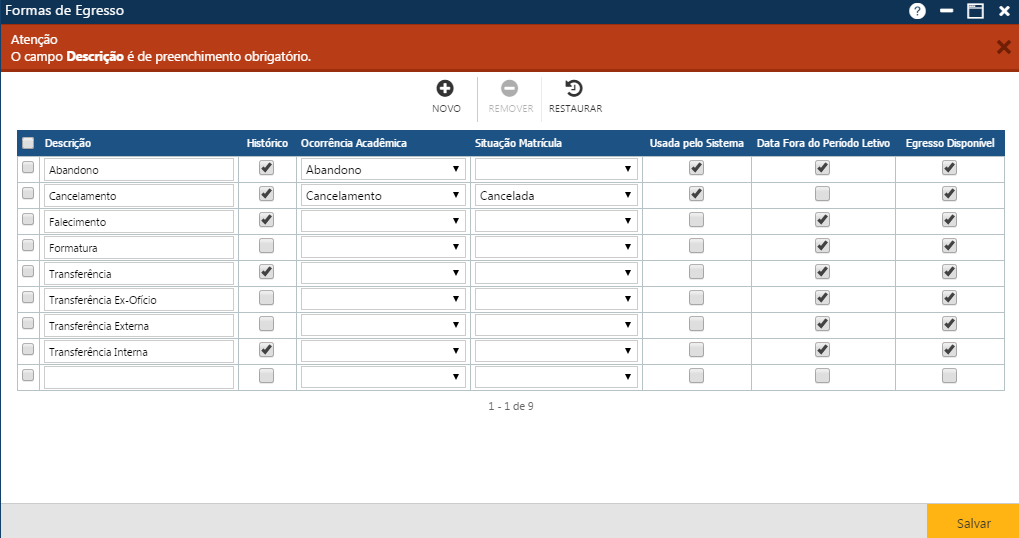
Task: Expand Ocorrência Acadêmica dropdown for Transferência Interna
Action: click(x=383, y=352)
